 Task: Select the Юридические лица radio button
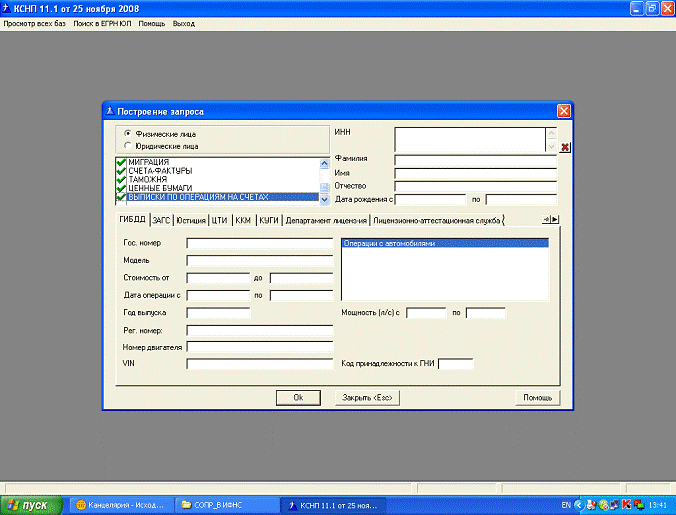point(128,145)
